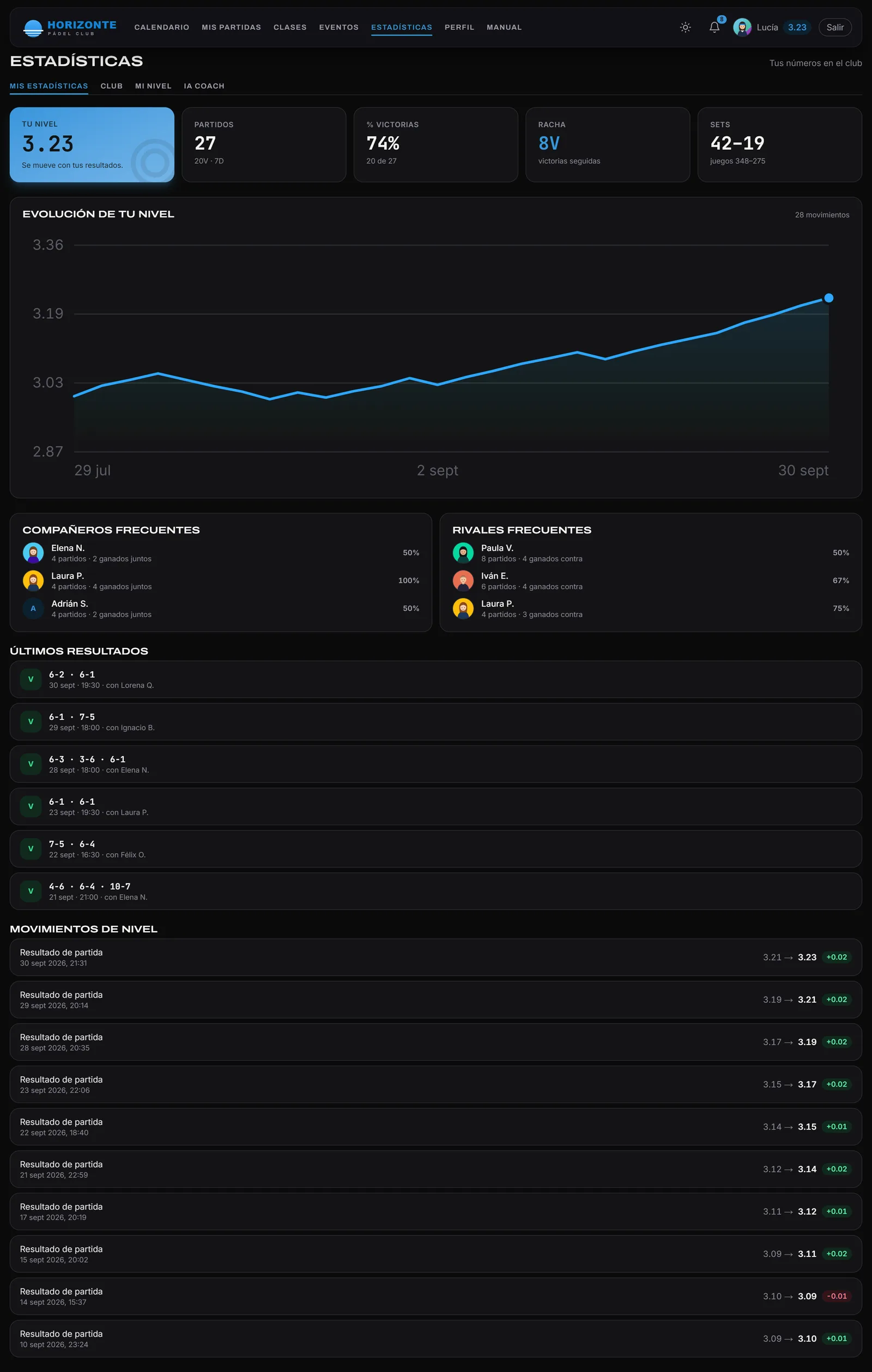872x1372 pixels.
Task: Click the '28 movimientos' label
Action: [822, 215]
